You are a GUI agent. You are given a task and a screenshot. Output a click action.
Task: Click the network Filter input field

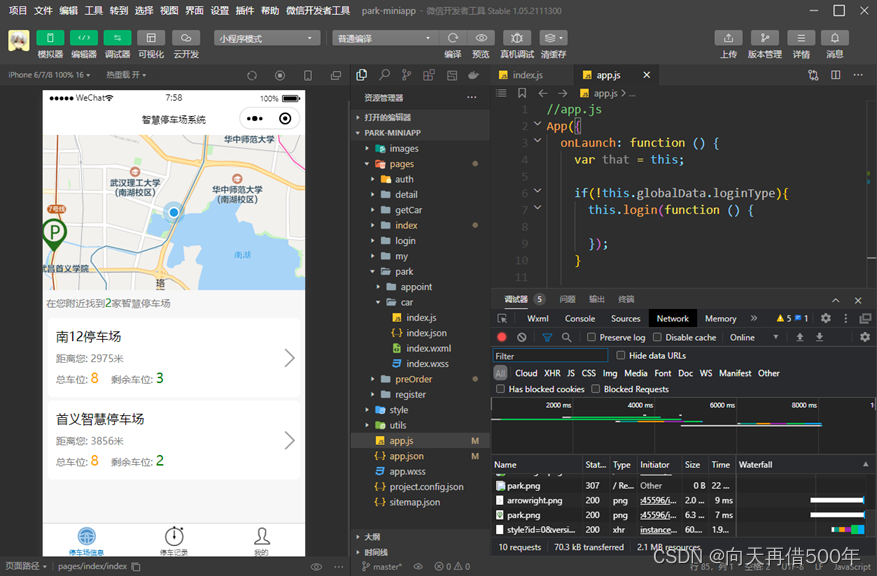550,356
